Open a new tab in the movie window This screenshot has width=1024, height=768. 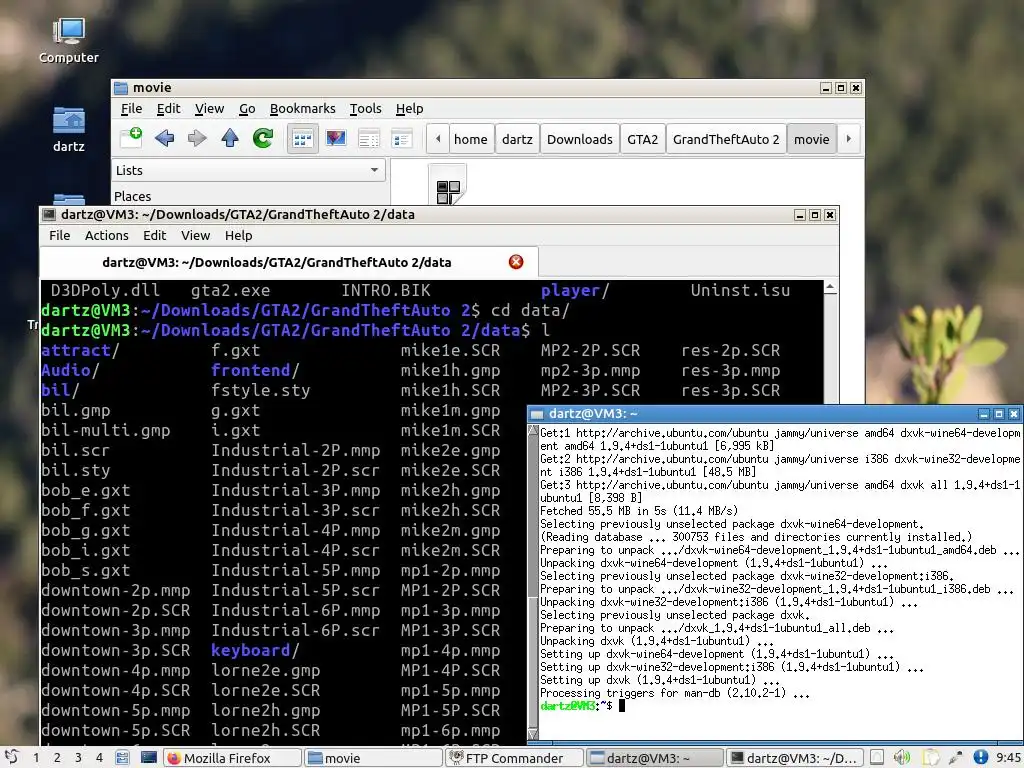pos(131,138)
